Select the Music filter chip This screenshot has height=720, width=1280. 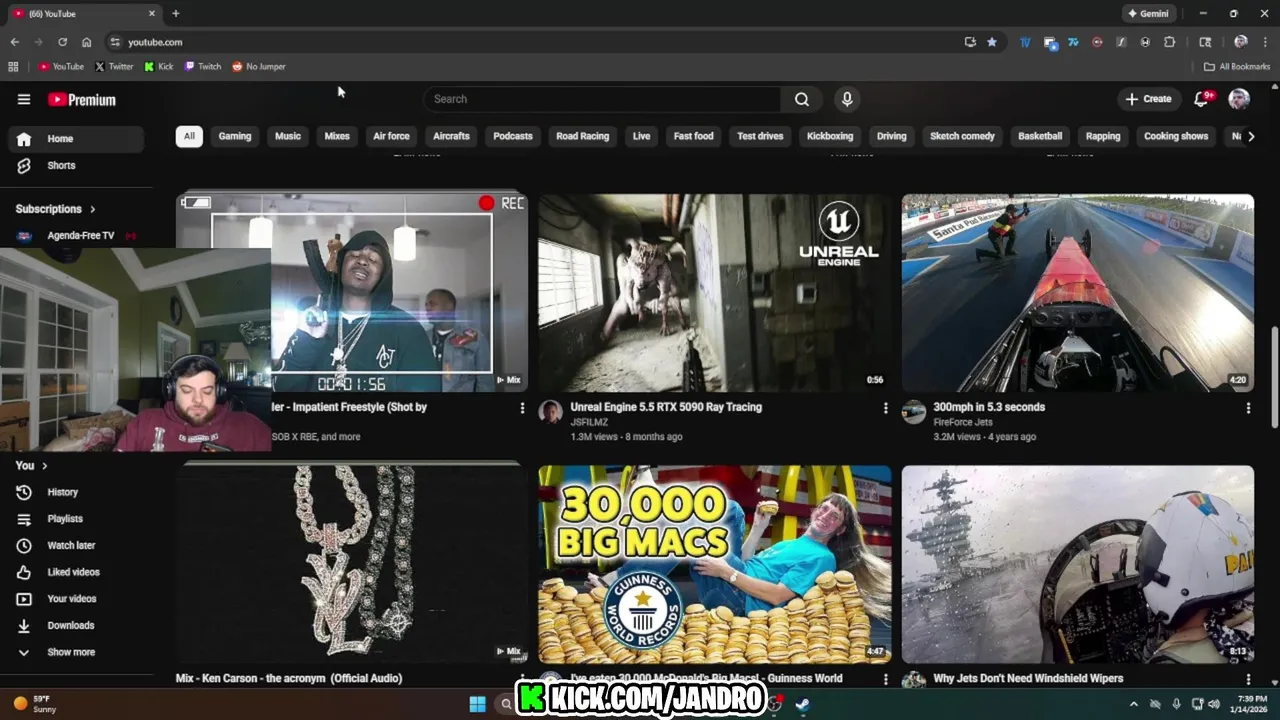coord(288,136)
